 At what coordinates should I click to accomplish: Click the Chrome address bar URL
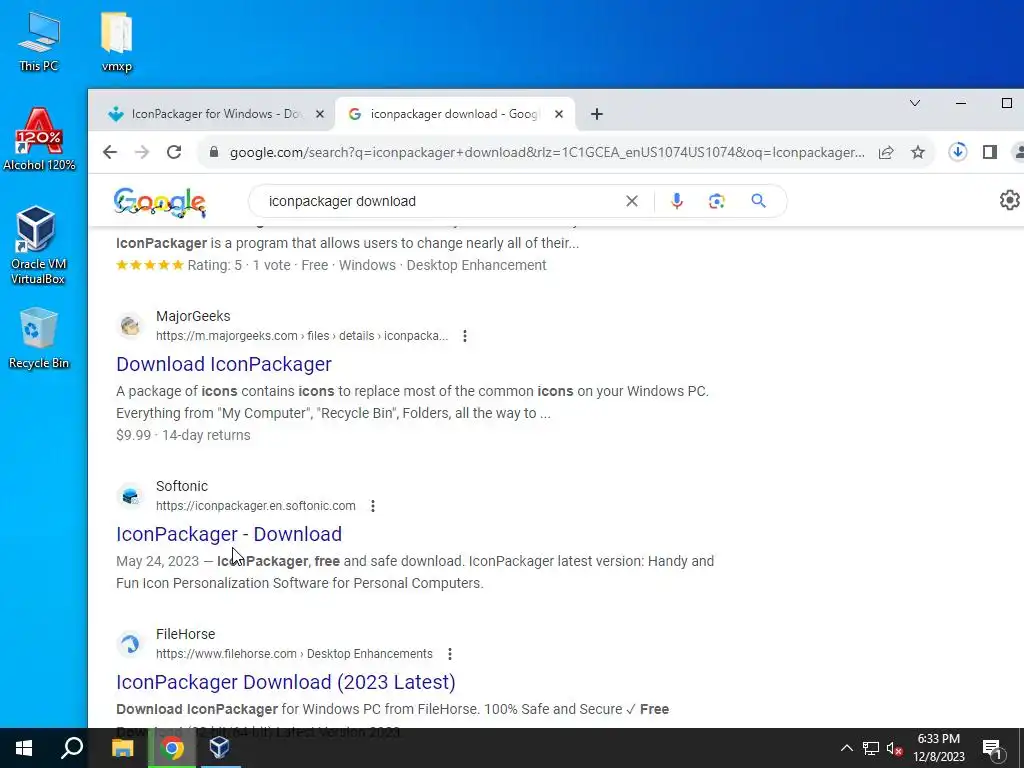tap(547, 152)
